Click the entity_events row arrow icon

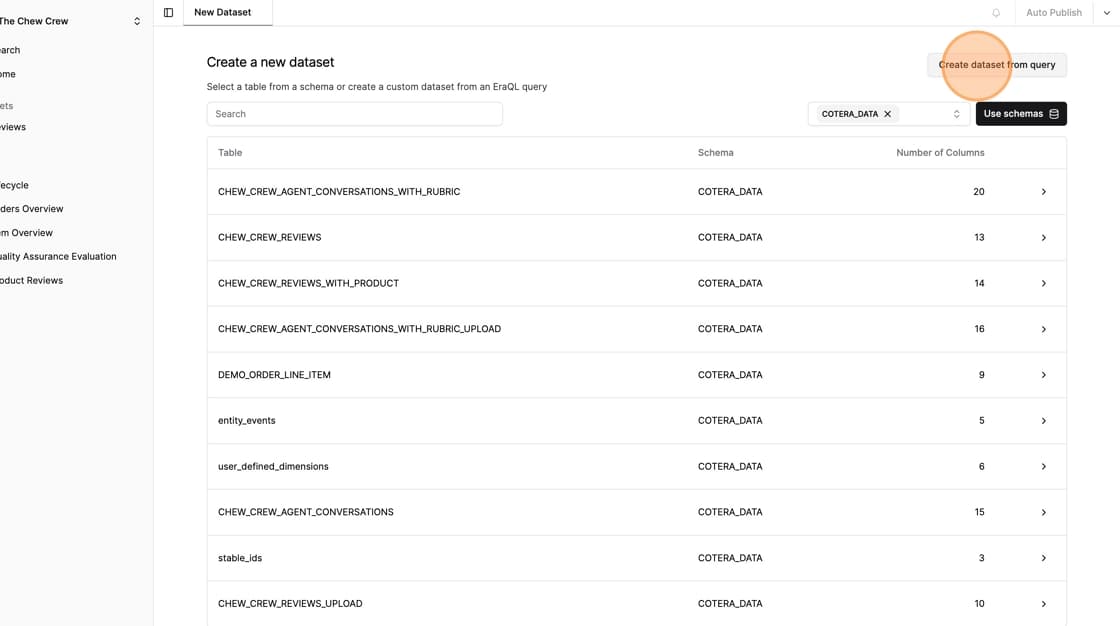(1043, 421)
